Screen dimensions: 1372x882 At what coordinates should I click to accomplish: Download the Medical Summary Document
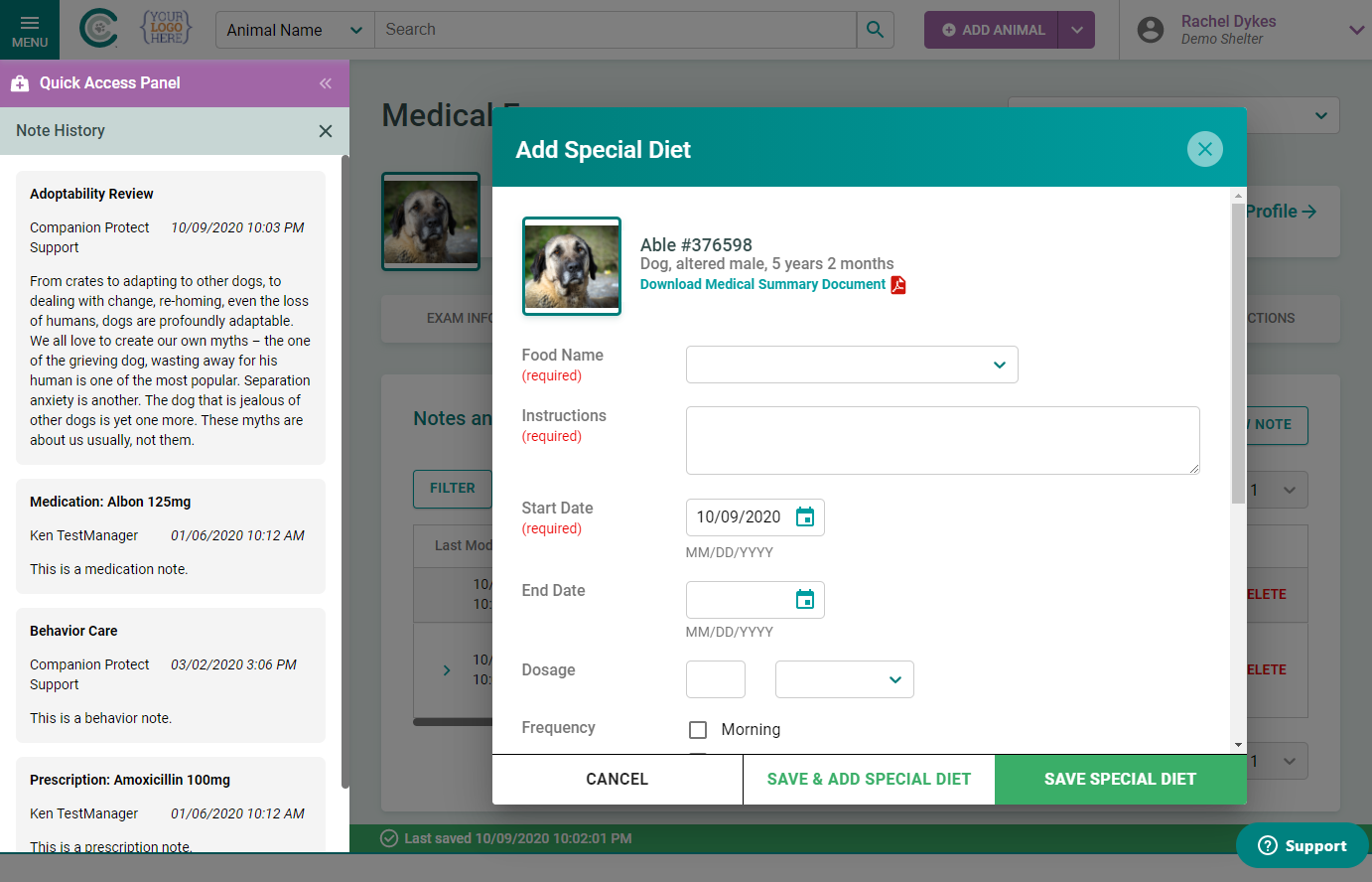point(762,284)
